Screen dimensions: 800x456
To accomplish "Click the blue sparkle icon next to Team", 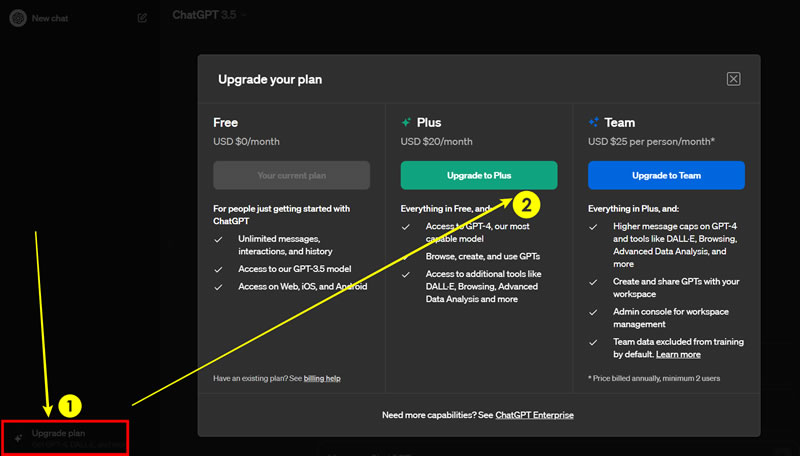I will tap(593, 122).
